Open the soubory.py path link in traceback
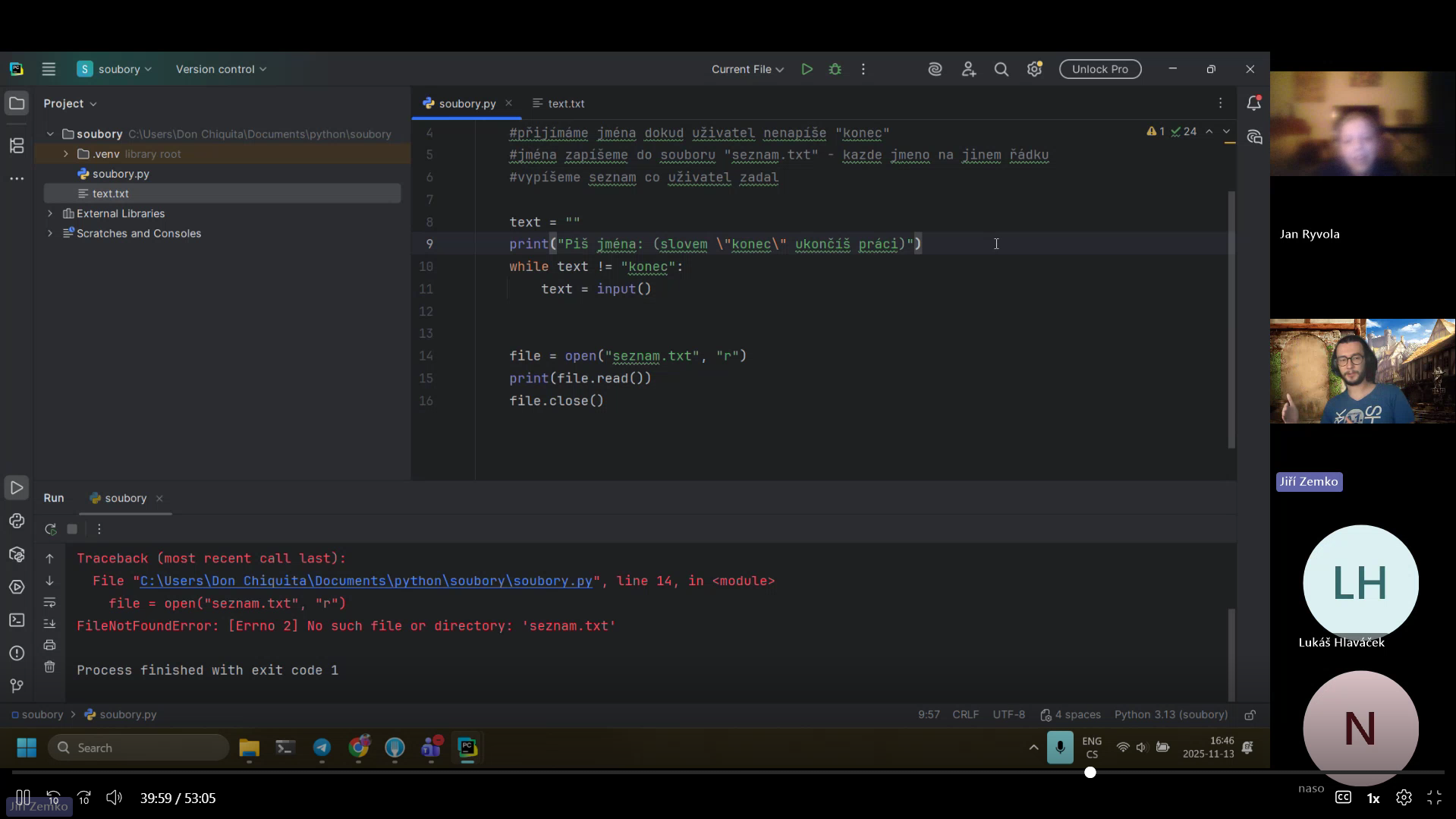 coord(366,581)
